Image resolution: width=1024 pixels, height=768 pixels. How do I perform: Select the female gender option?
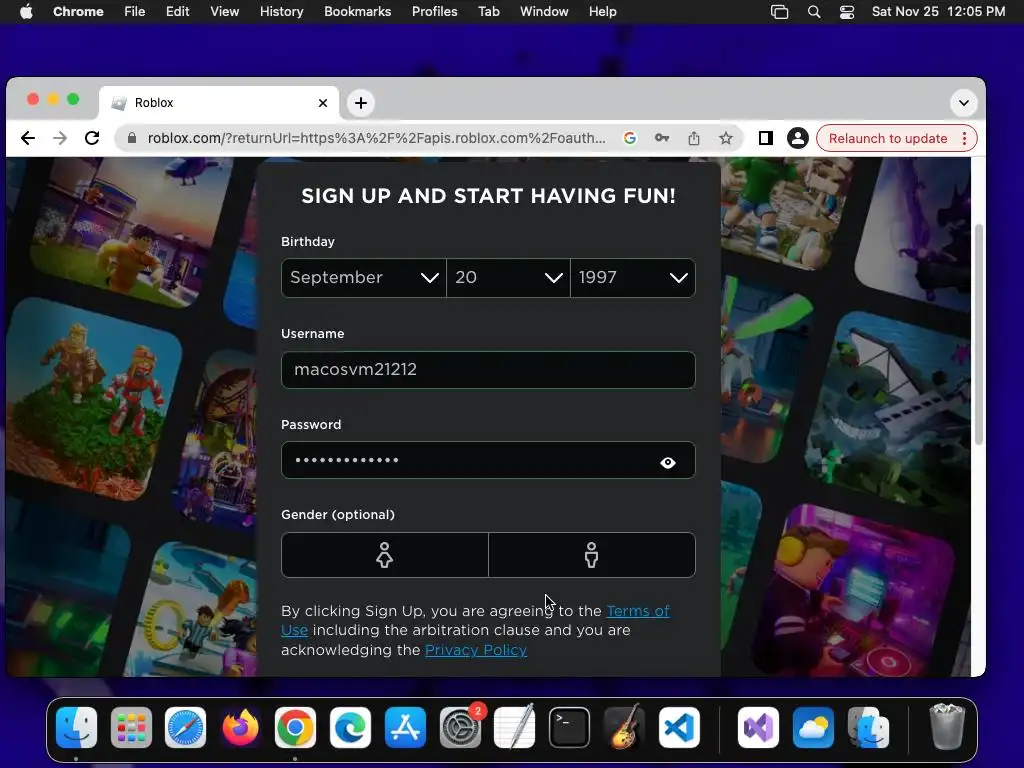(385, 555)
